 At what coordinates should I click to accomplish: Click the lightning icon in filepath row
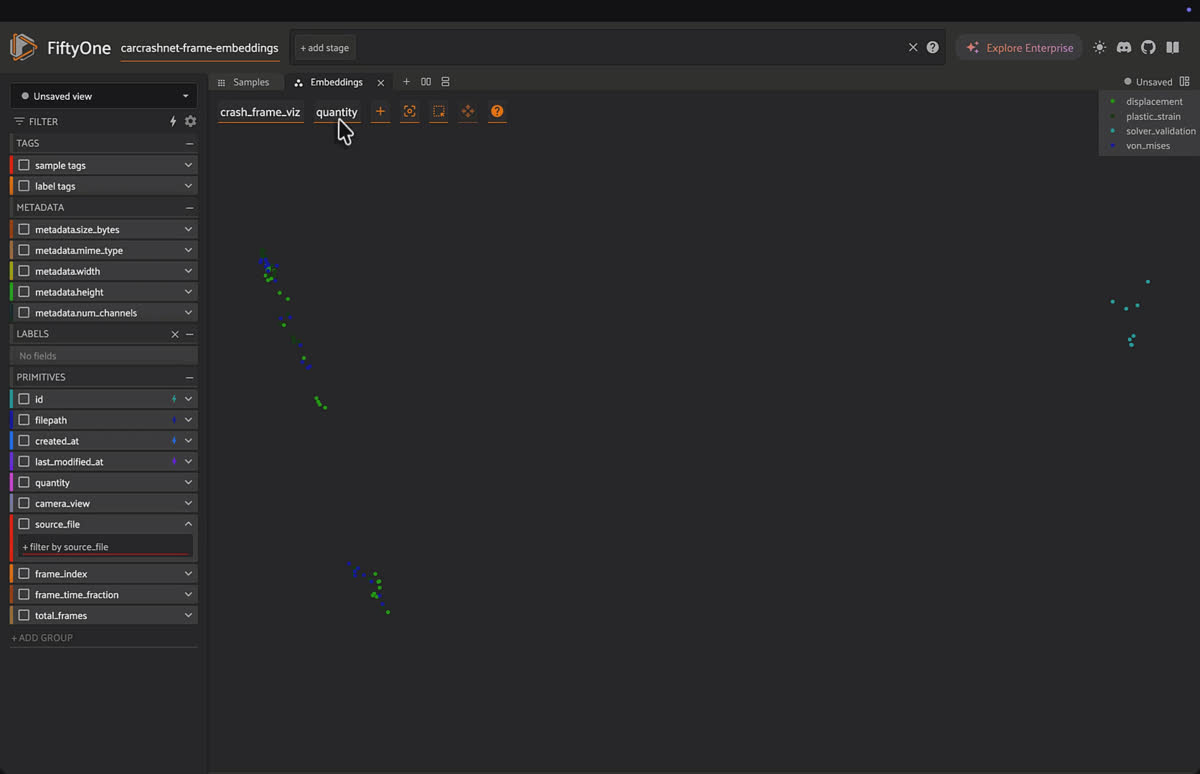pos(174,420)
